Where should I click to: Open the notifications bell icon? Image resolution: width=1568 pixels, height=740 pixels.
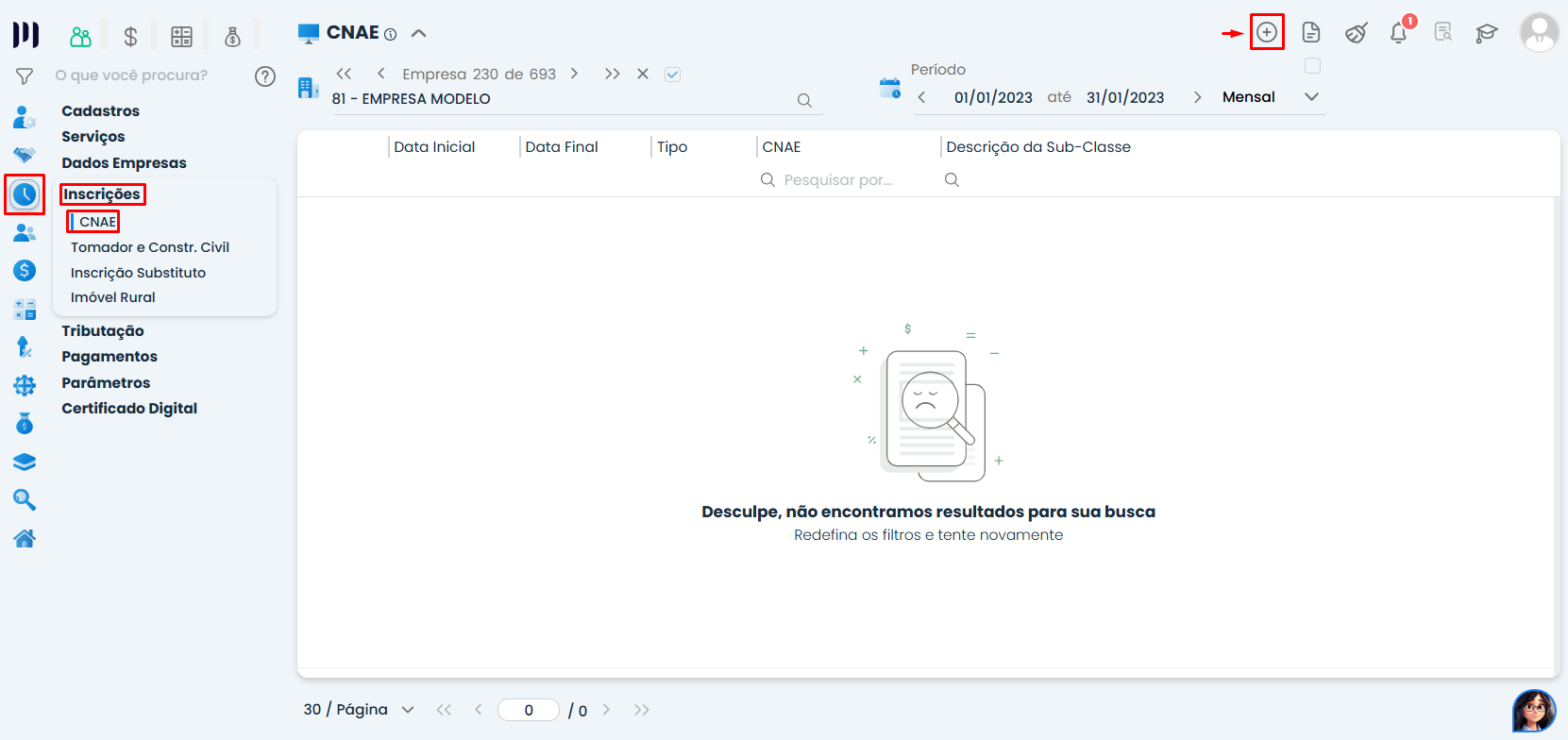point(1398,33)
